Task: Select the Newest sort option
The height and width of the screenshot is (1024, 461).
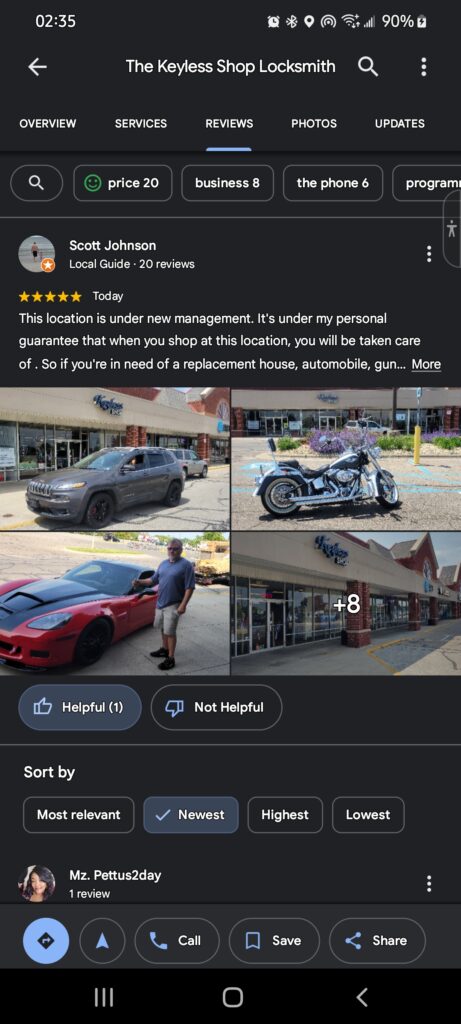Action: (x=191, y=814)
